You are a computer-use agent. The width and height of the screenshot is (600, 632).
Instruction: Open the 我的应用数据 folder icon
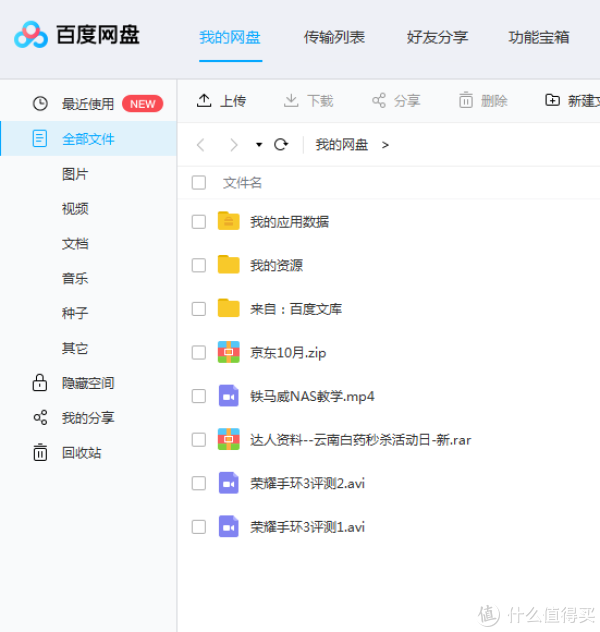point(229,221)
